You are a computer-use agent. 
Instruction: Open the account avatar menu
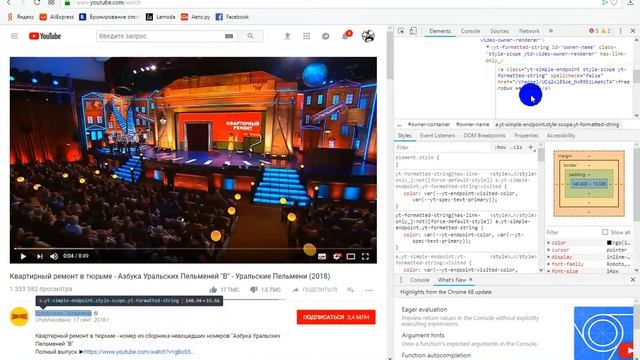tap(368, 36)
